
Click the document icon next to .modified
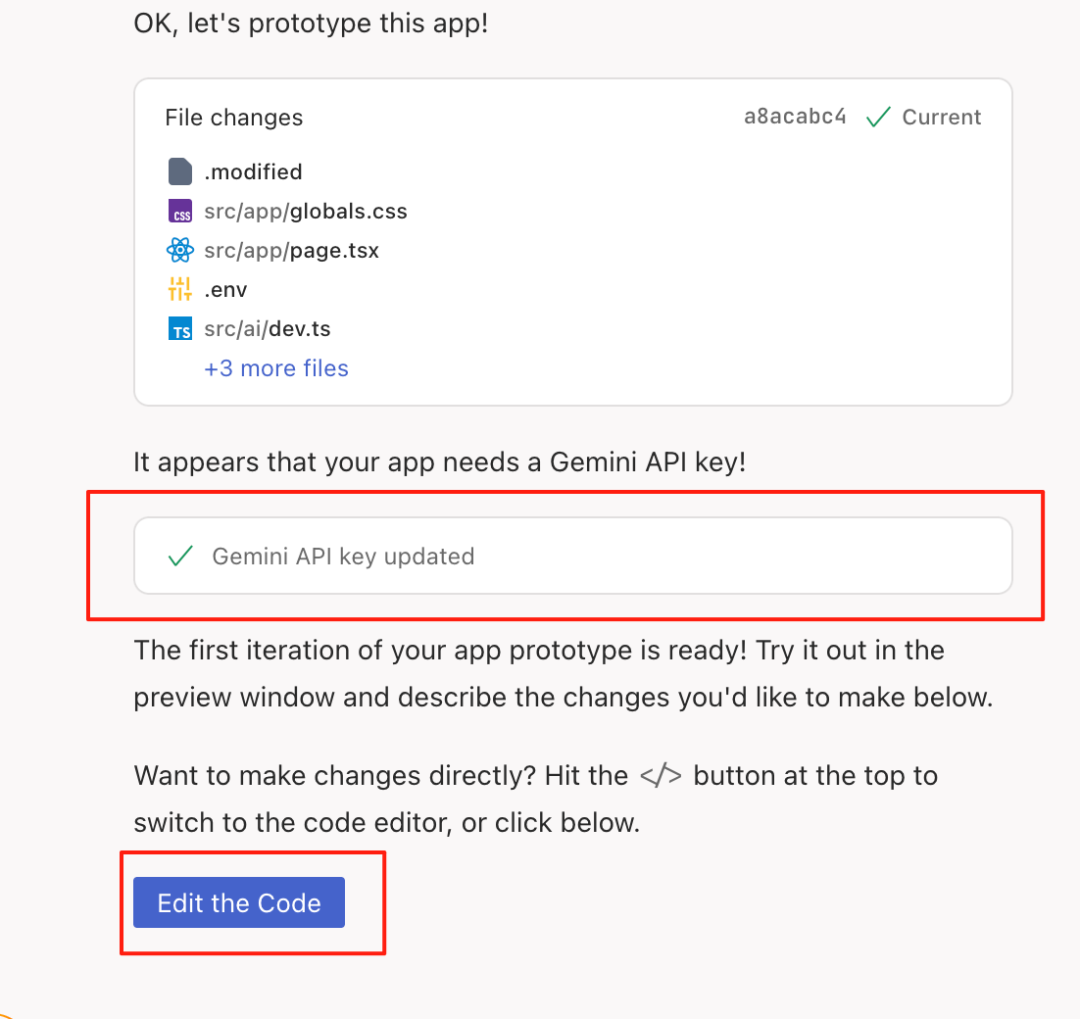click(x=180, y=170)
